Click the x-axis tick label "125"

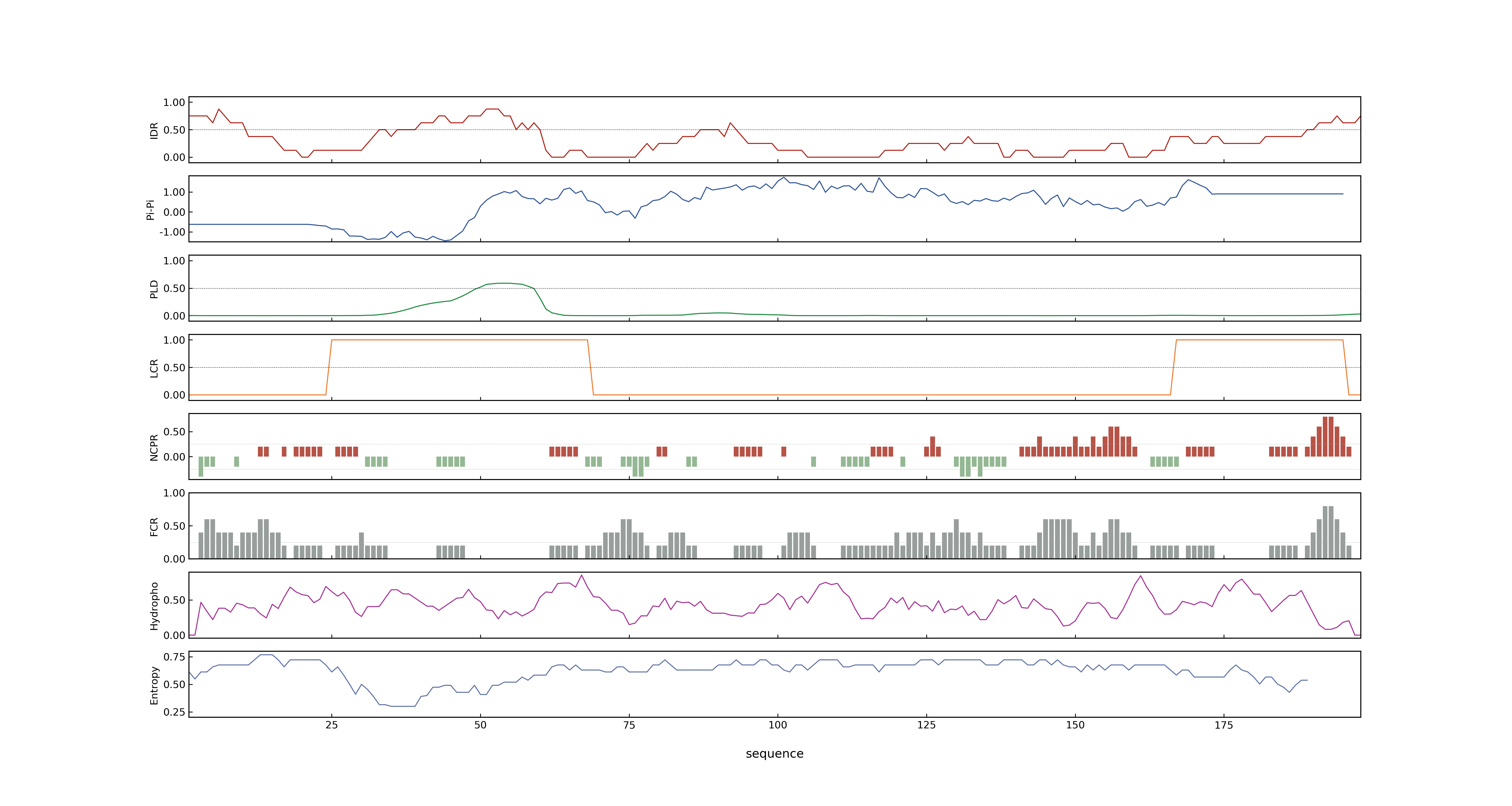(x=926, y=725)
